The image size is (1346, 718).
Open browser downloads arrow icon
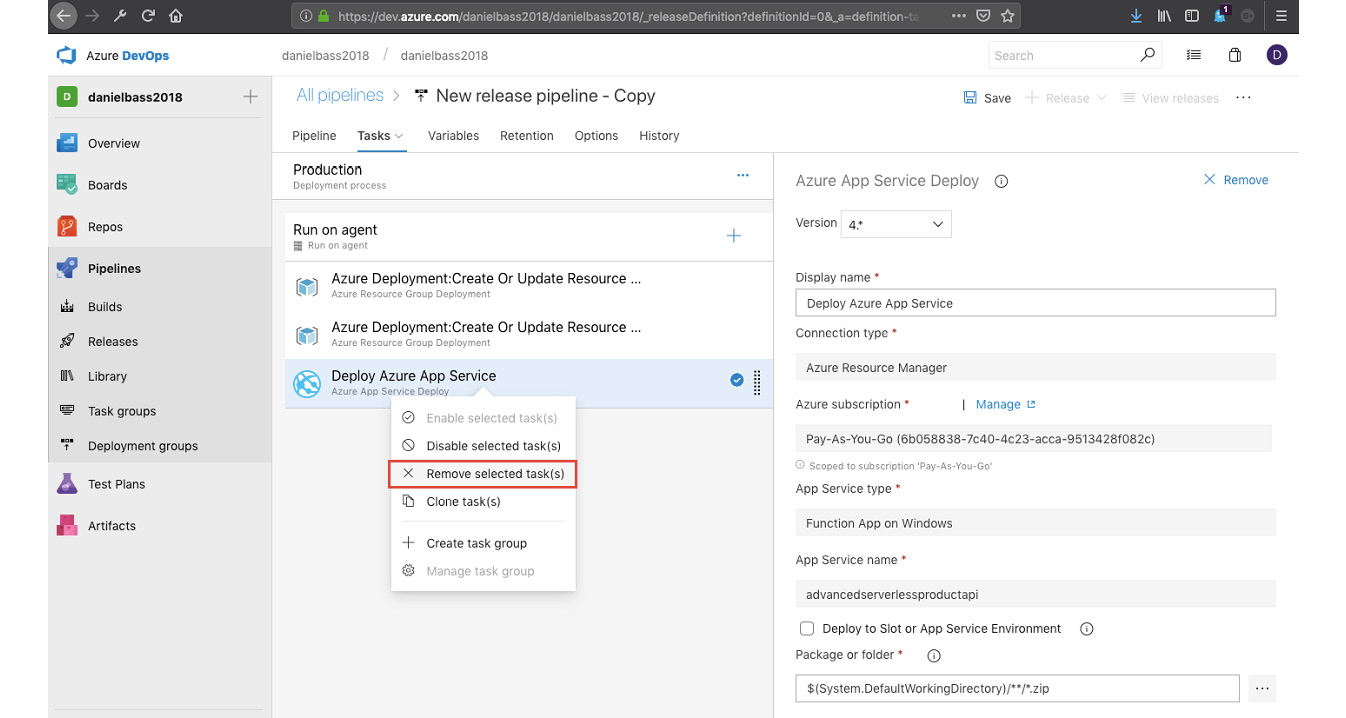(x=1136, y=16)
